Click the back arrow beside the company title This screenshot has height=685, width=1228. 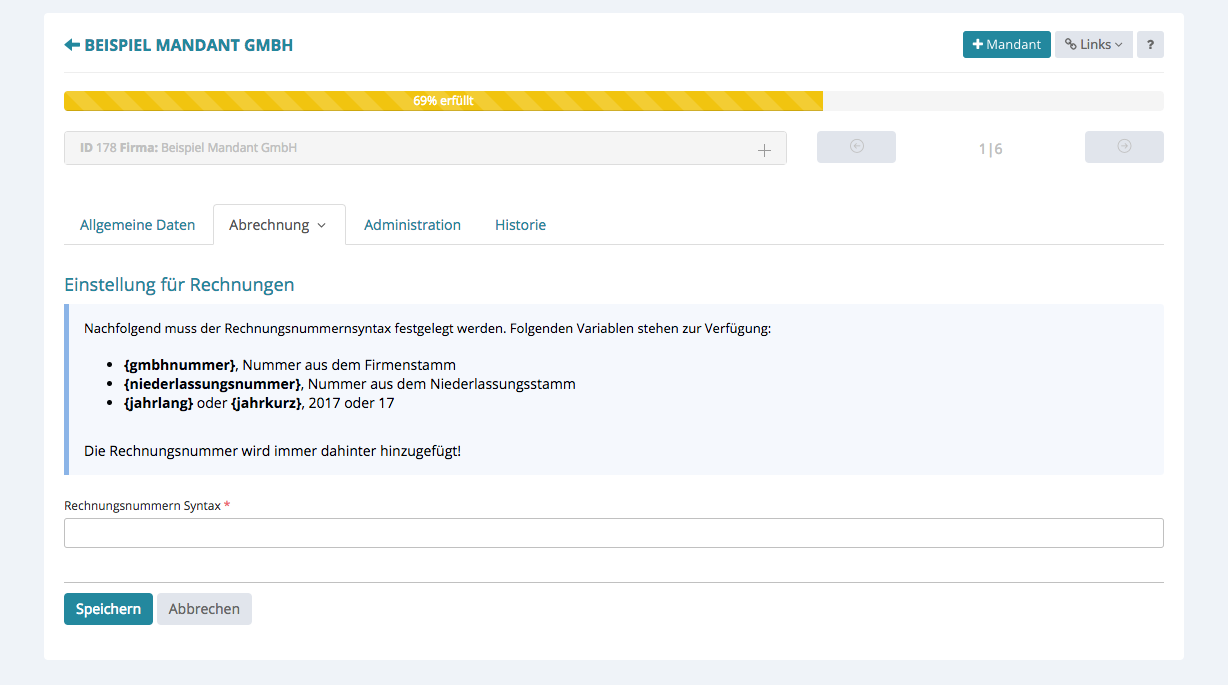coord(72,45)
